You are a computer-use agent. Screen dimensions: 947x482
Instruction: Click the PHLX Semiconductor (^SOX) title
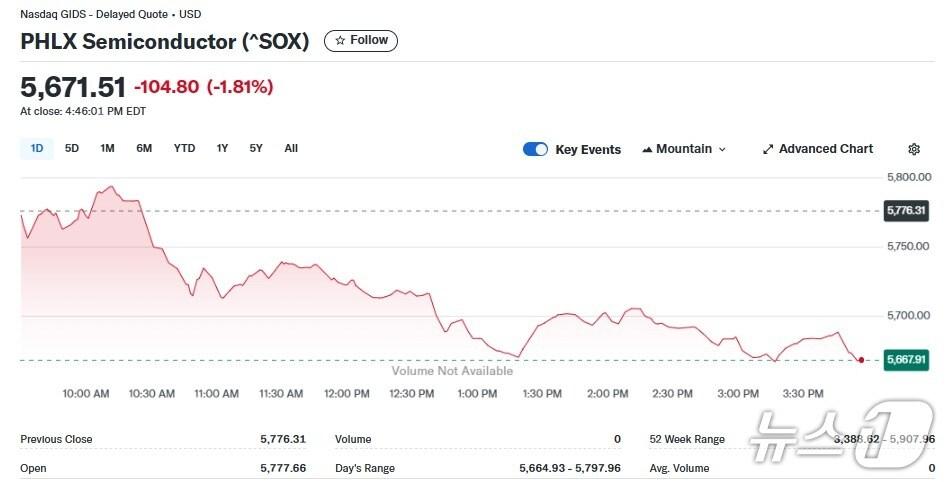[x=165, y=41]
